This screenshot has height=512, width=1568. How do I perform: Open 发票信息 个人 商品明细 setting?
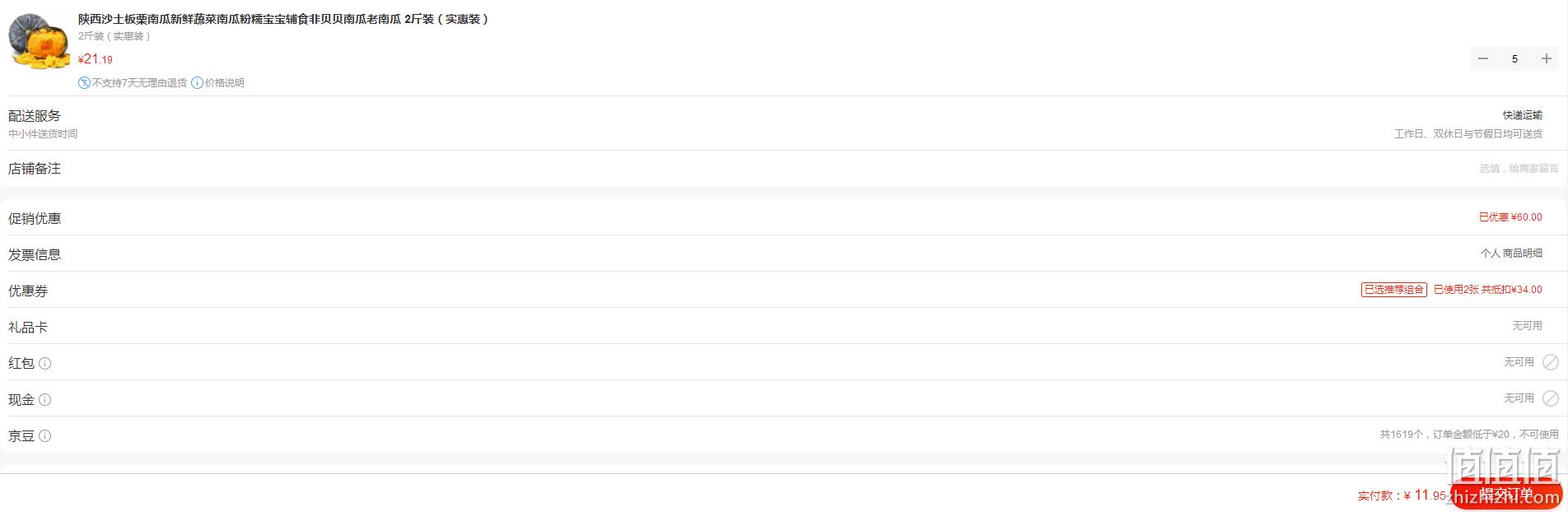point(1511,254)
